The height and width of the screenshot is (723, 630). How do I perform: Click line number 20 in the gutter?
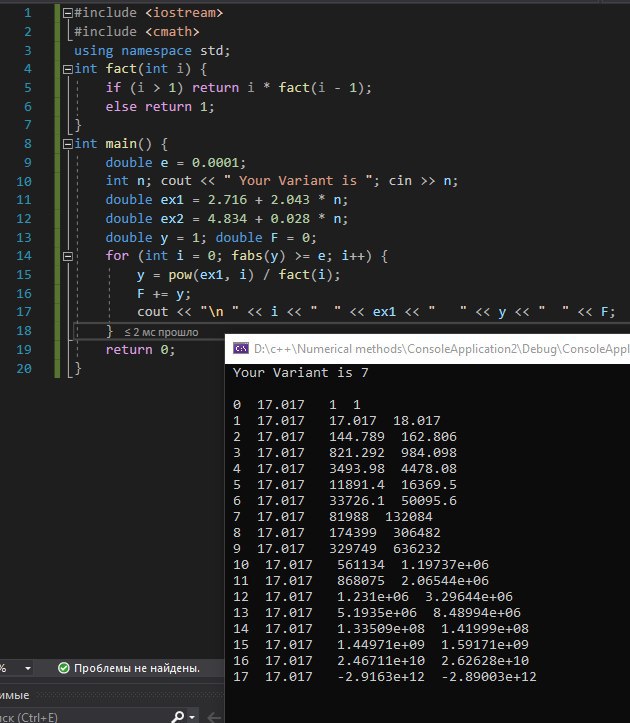click(24, 368)
